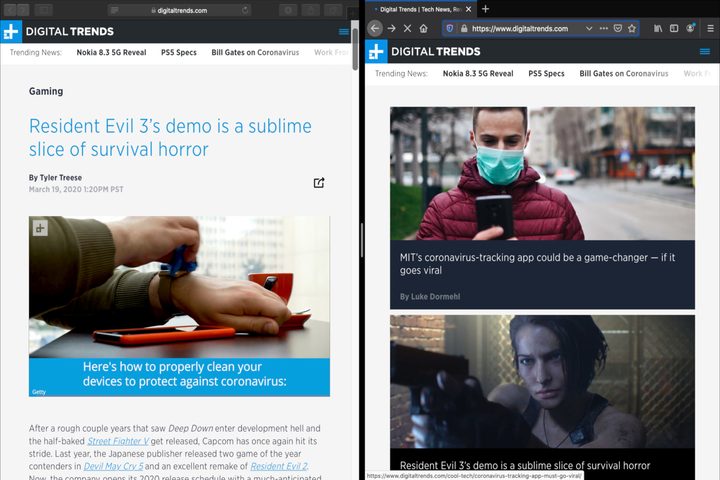Bookmark this page with the star icon
This screenshot has height=480, width=720.
[632, 28]
